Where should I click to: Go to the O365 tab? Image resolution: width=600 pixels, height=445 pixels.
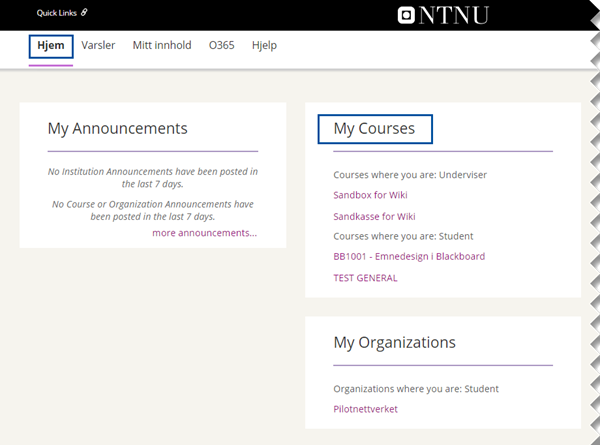coord(222,45)
